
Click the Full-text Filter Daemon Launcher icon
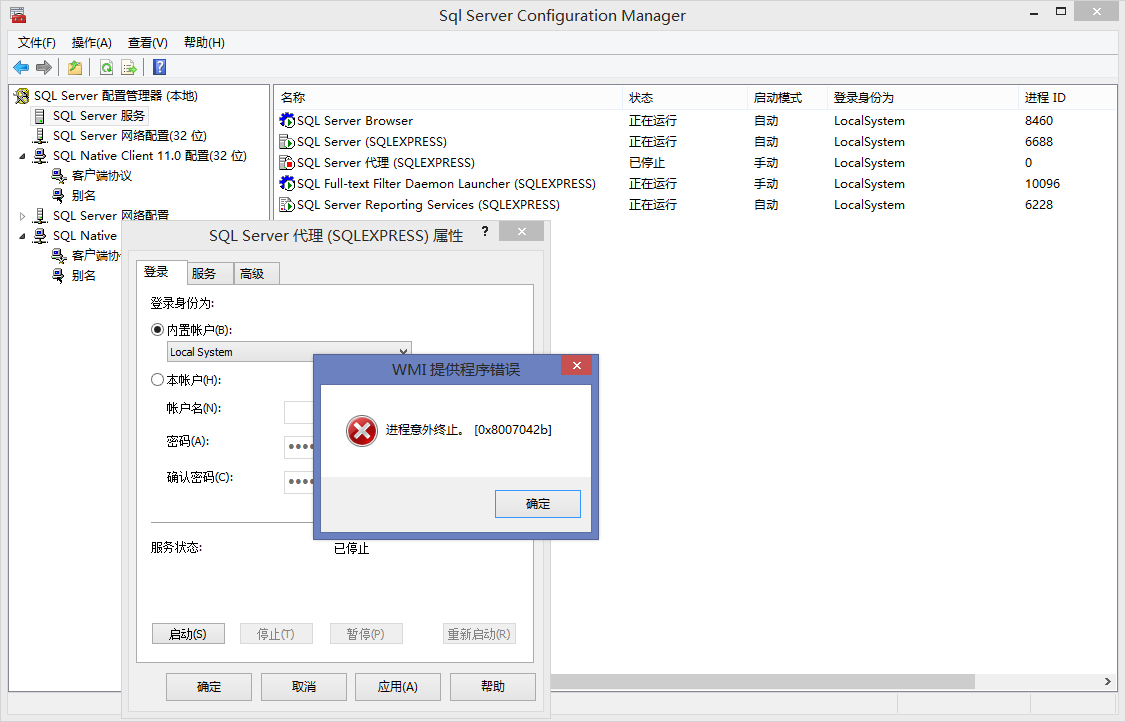pyautogui.click(x=287, y=183)
